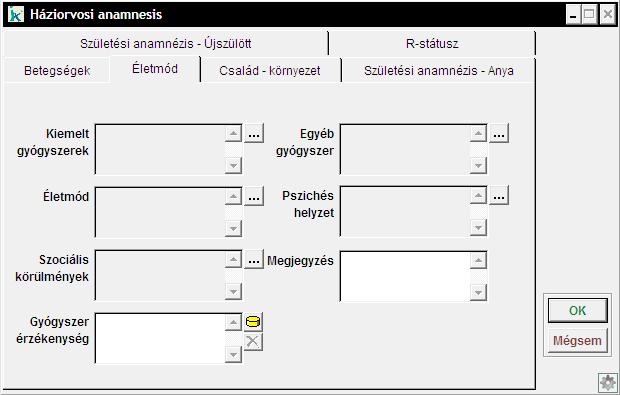Open the Család - környezet tab

coord(270,71)
